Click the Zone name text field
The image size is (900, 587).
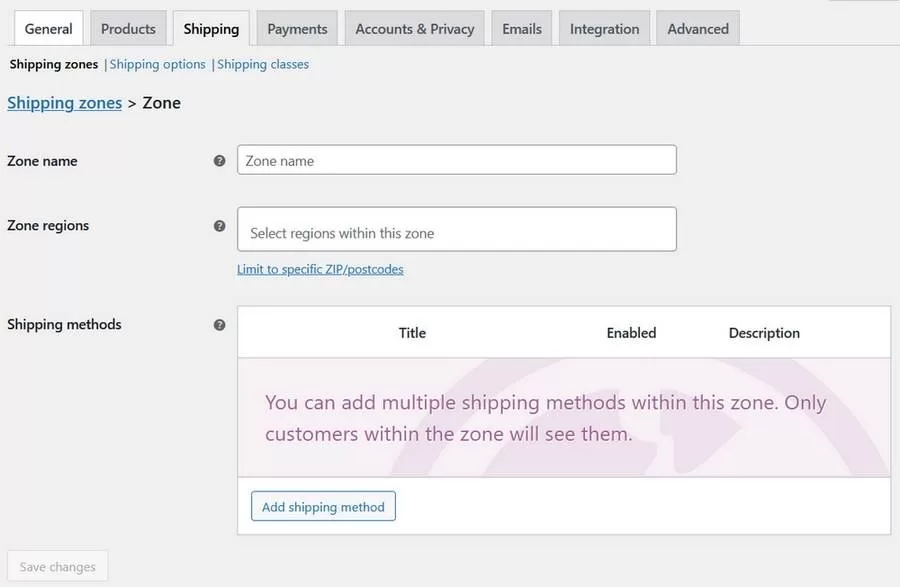point(456,160)
